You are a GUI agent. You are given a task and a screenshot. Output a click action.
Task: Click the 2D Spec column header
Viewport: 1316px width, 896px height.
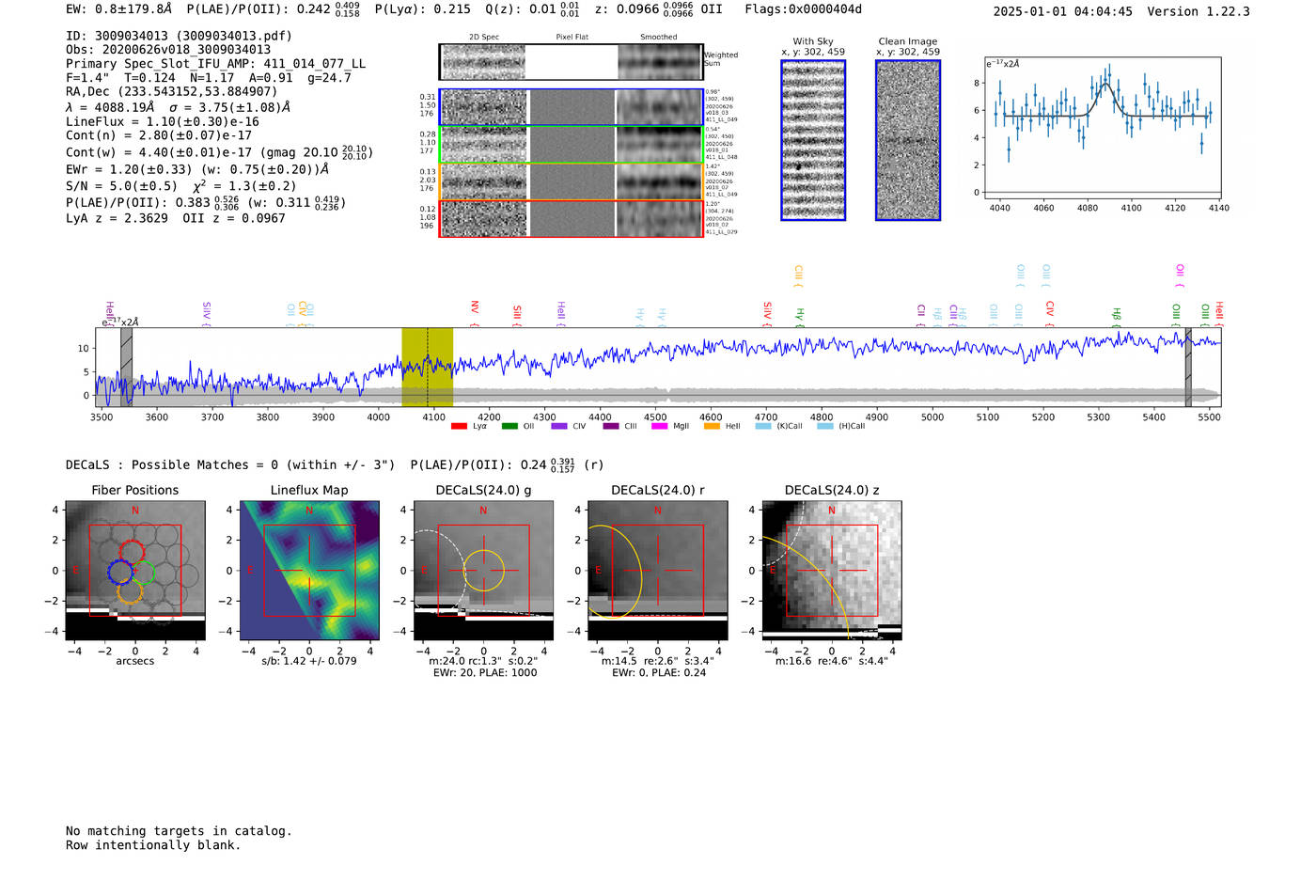pos(484,37)
